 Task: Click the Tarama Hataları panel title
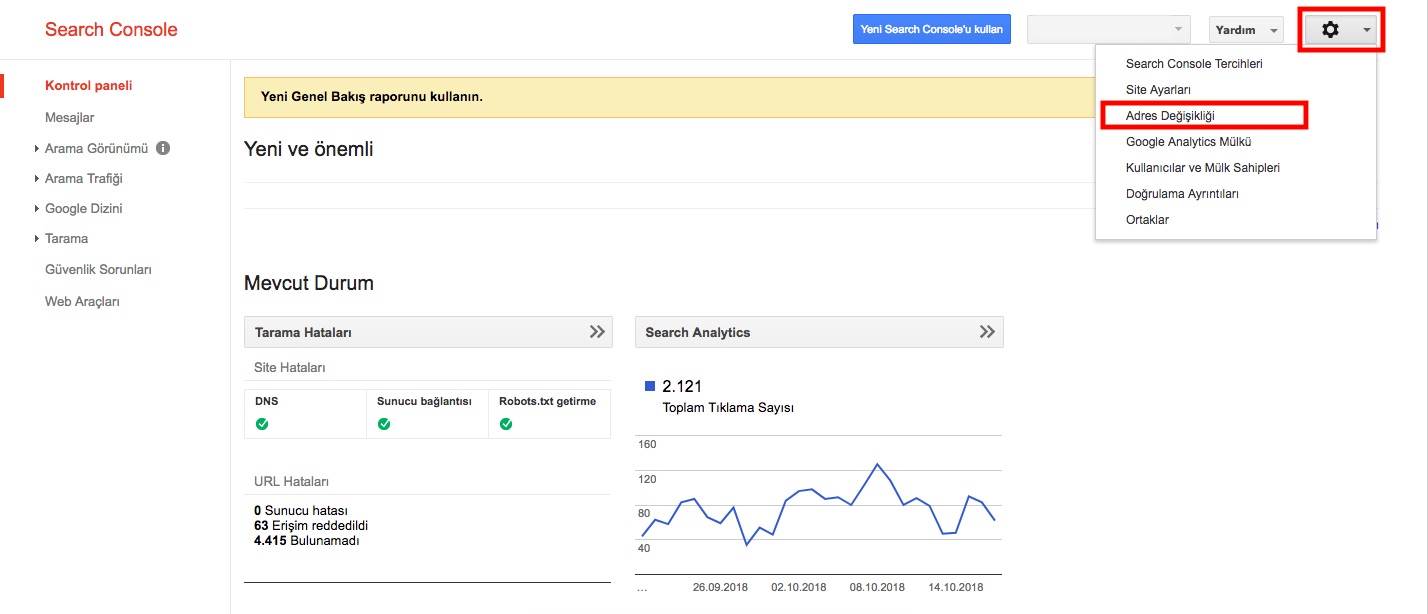pyautogui.click(x=303, y=332)
